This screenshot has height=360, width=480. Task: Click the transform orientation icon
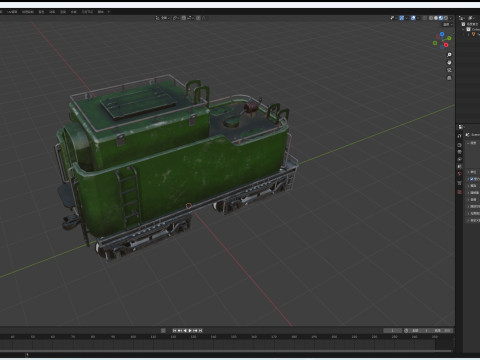click(x=157, y=18)
